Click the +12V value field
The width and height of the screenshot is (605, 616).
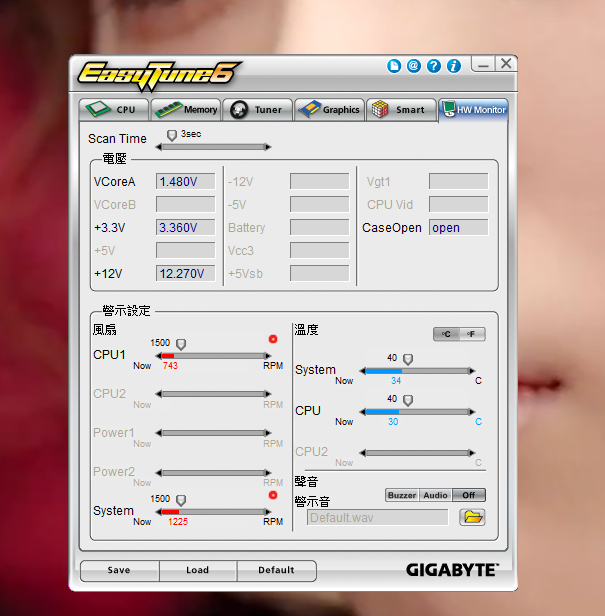pos(185,273)
